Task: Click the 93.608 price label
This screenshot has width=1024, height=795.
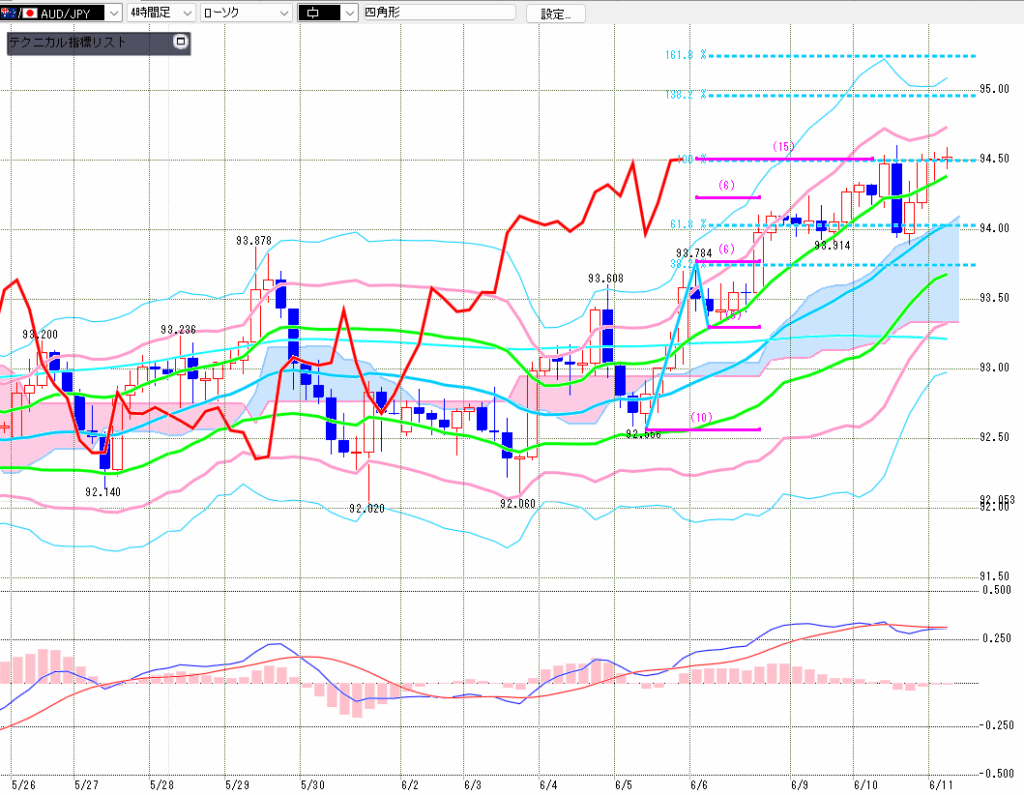Action: click(605, 278)
